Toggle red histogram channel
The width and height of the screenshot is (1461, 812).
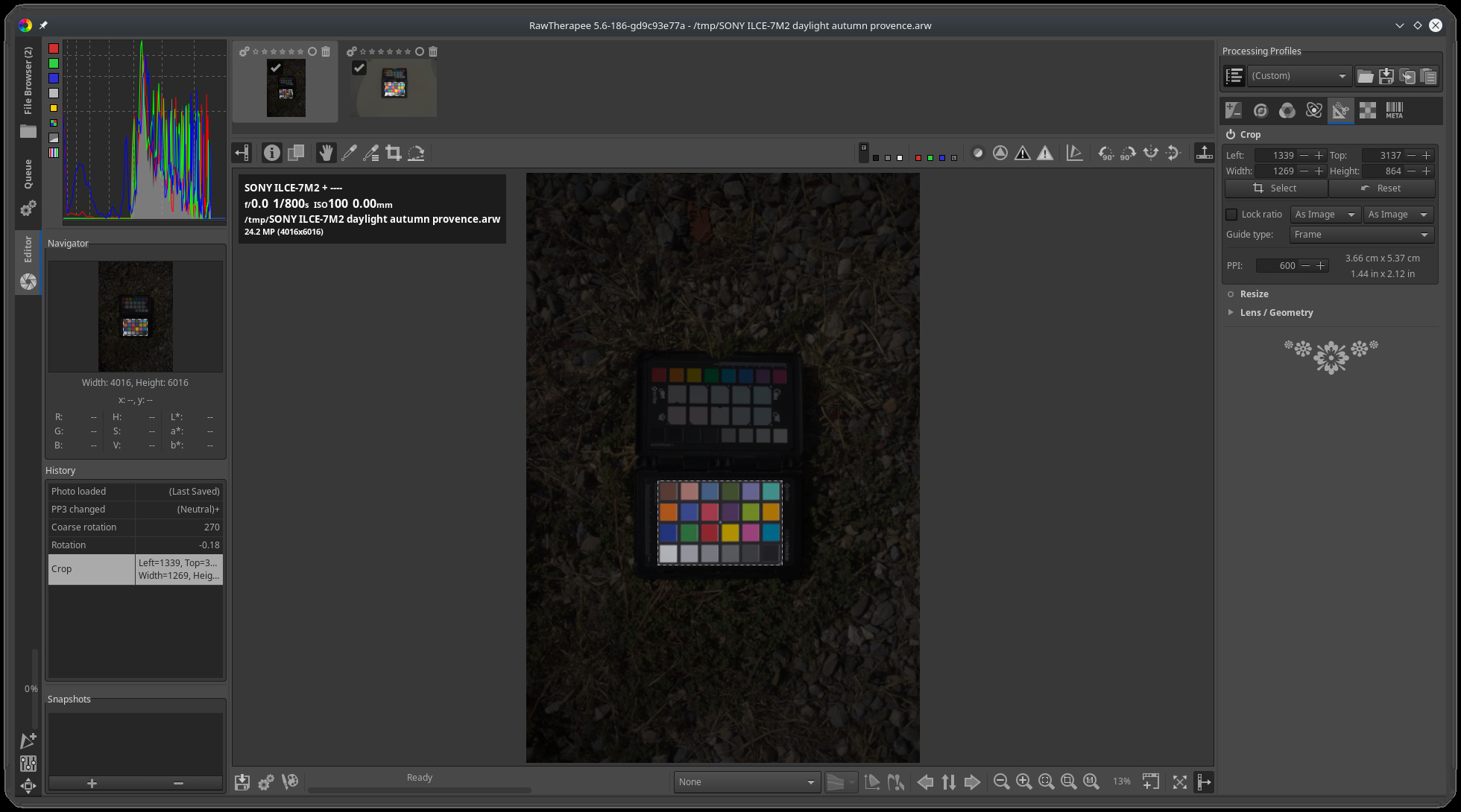click(54, 48)
